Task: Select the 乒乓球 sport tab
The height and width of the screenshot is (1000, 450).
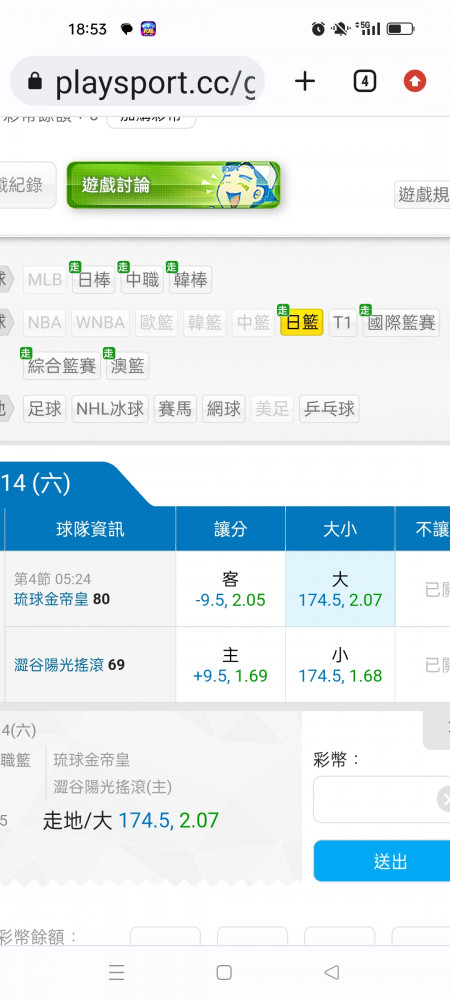Action: point(330,409)
